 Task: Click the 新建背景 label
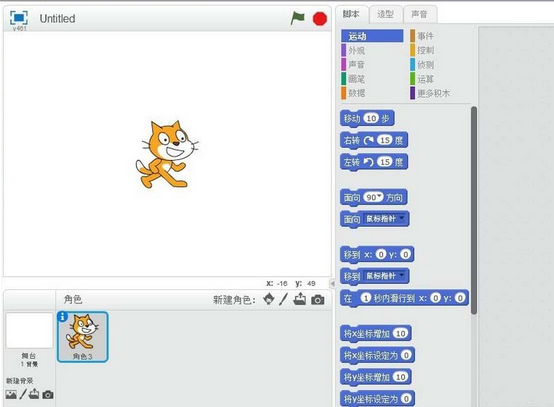tap(19, 381)
